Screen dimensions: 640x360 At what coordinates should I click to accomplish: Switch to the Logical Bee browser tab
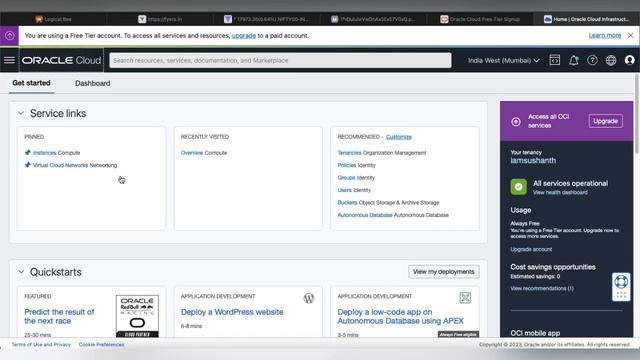53,19
